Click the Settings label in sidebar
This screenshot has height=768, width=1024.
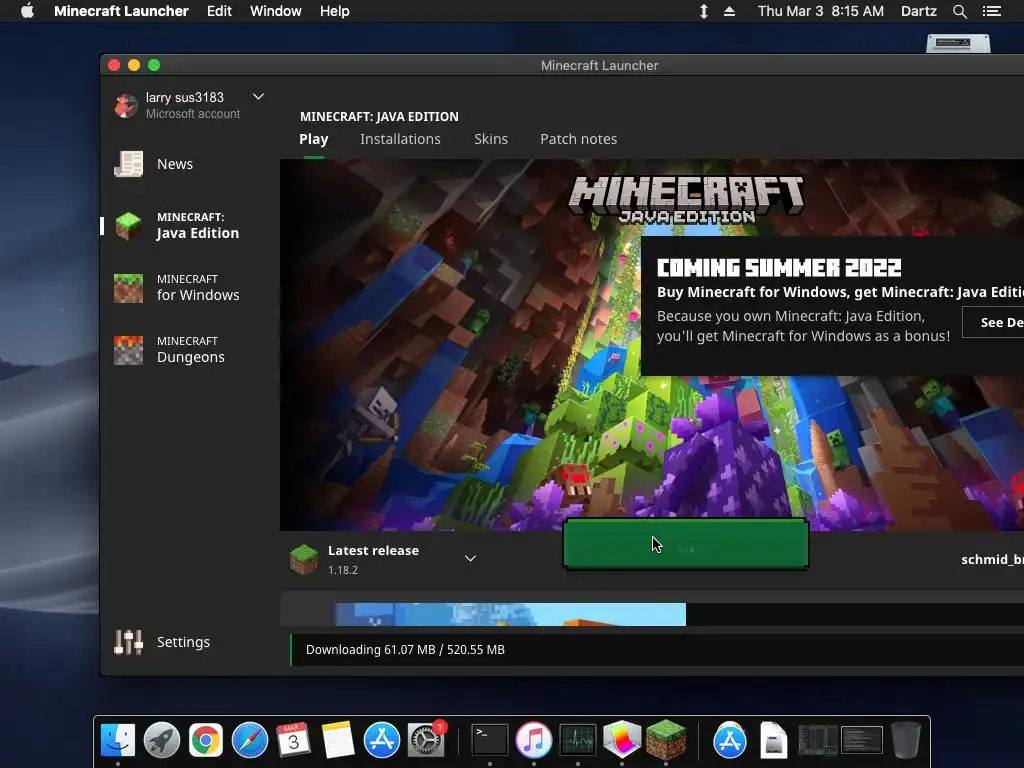coord(184,642)
